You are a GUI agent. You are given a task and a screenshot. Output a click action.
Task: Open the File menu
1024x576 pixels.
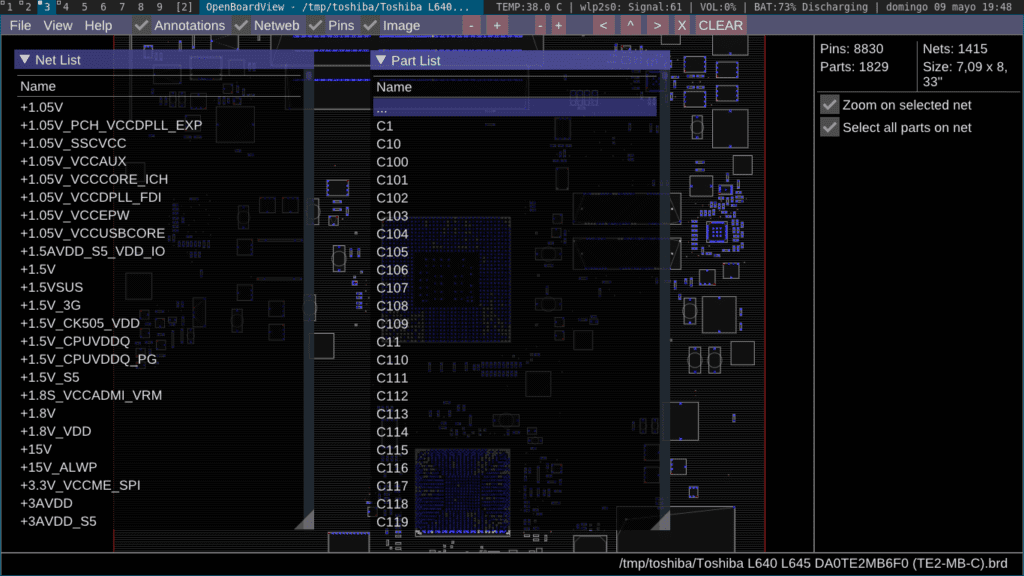[20, 25]
